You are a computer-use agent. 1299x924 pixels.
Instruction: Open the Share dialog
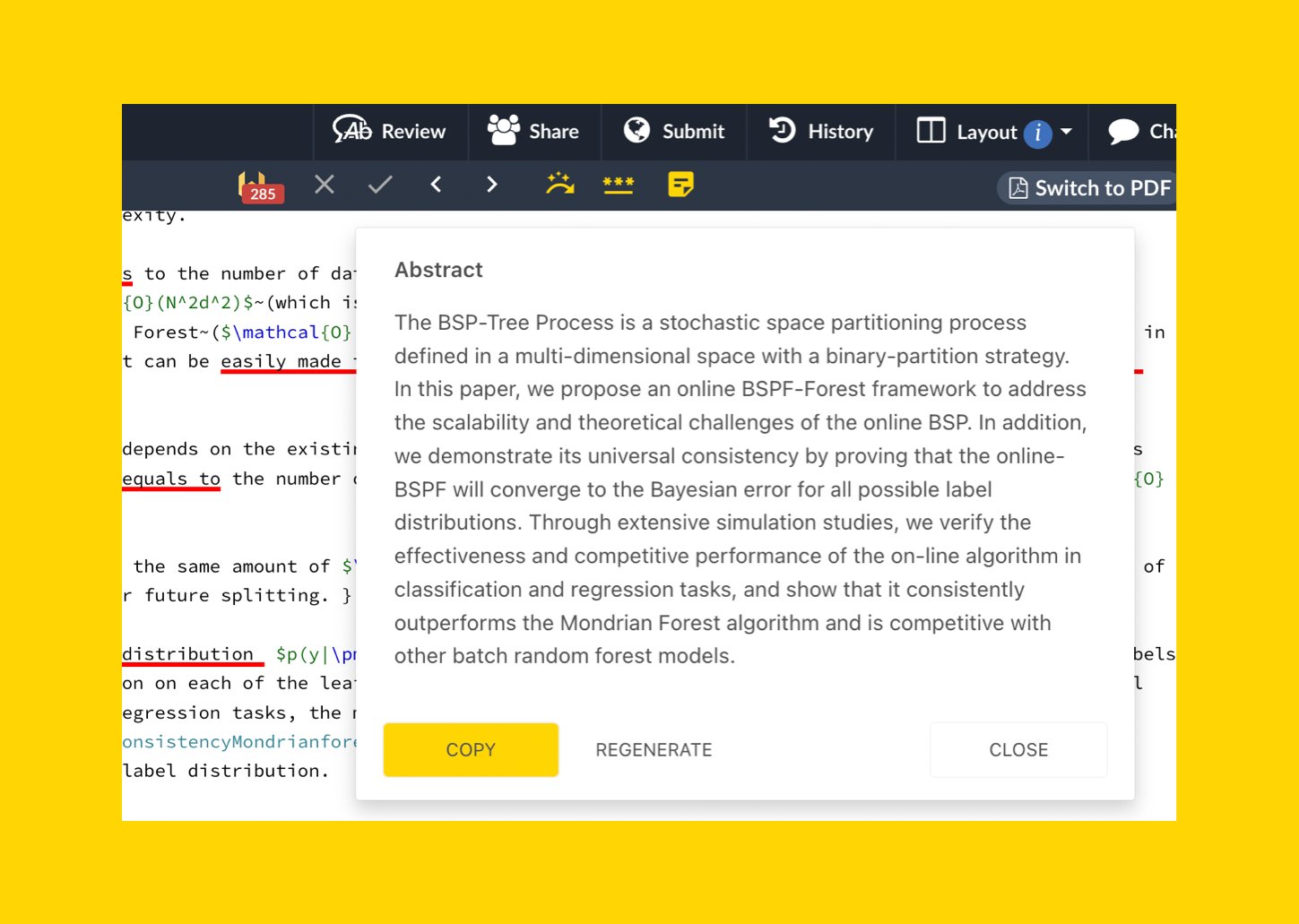pyautogui.click(x=534, y=132)
